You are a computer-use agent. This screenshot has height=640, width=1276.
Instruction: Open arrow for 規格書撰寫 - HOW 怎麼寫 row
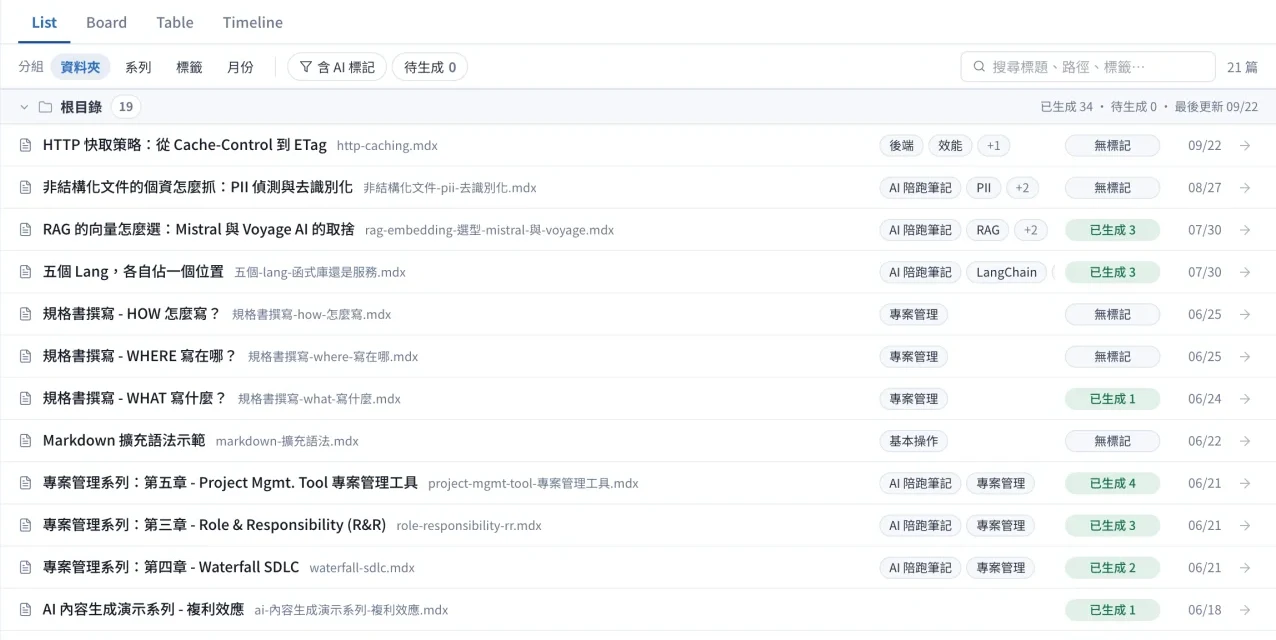click(1245, 314)
